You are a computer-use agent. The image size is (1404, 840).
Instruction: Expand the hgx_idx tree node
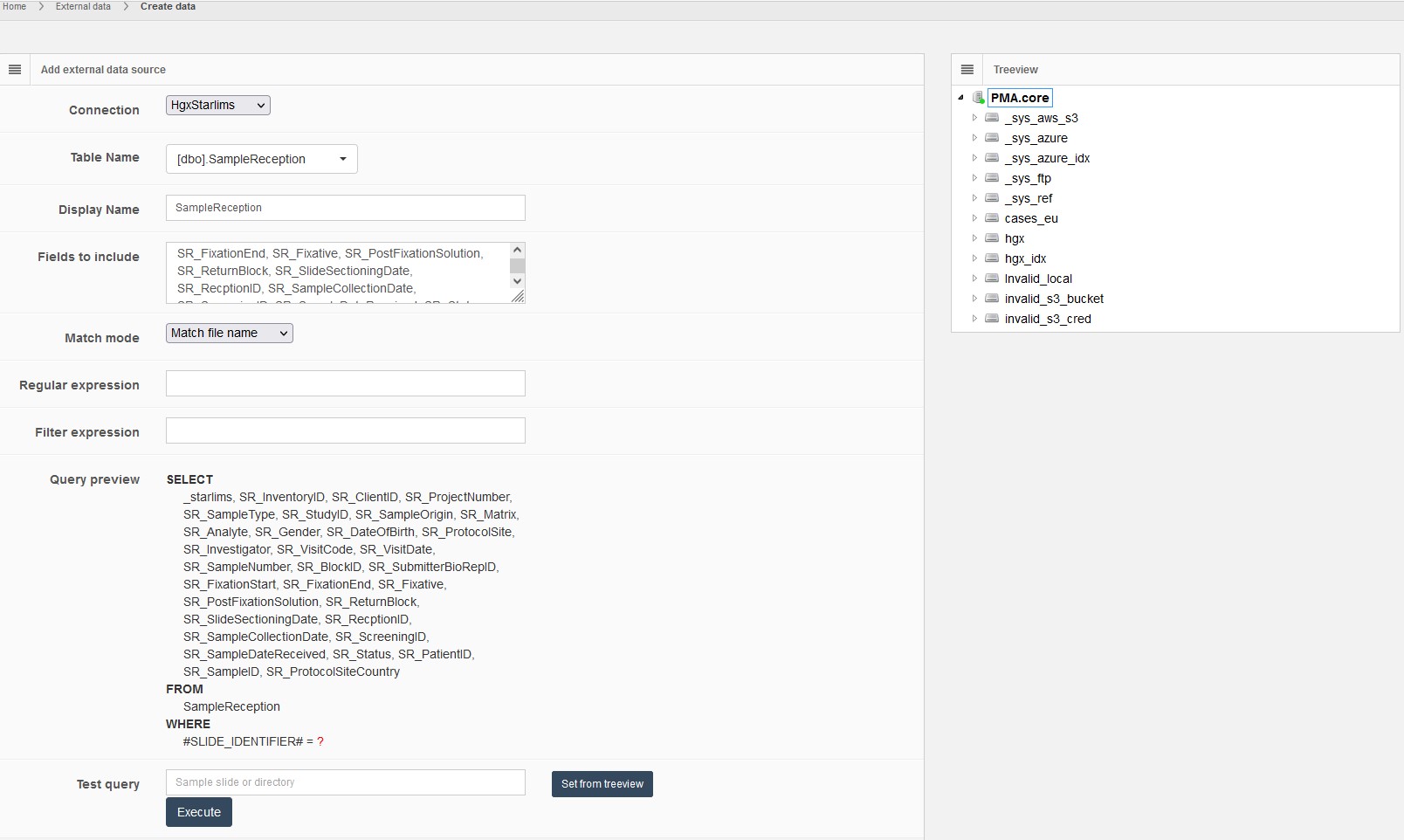point(974,258)
